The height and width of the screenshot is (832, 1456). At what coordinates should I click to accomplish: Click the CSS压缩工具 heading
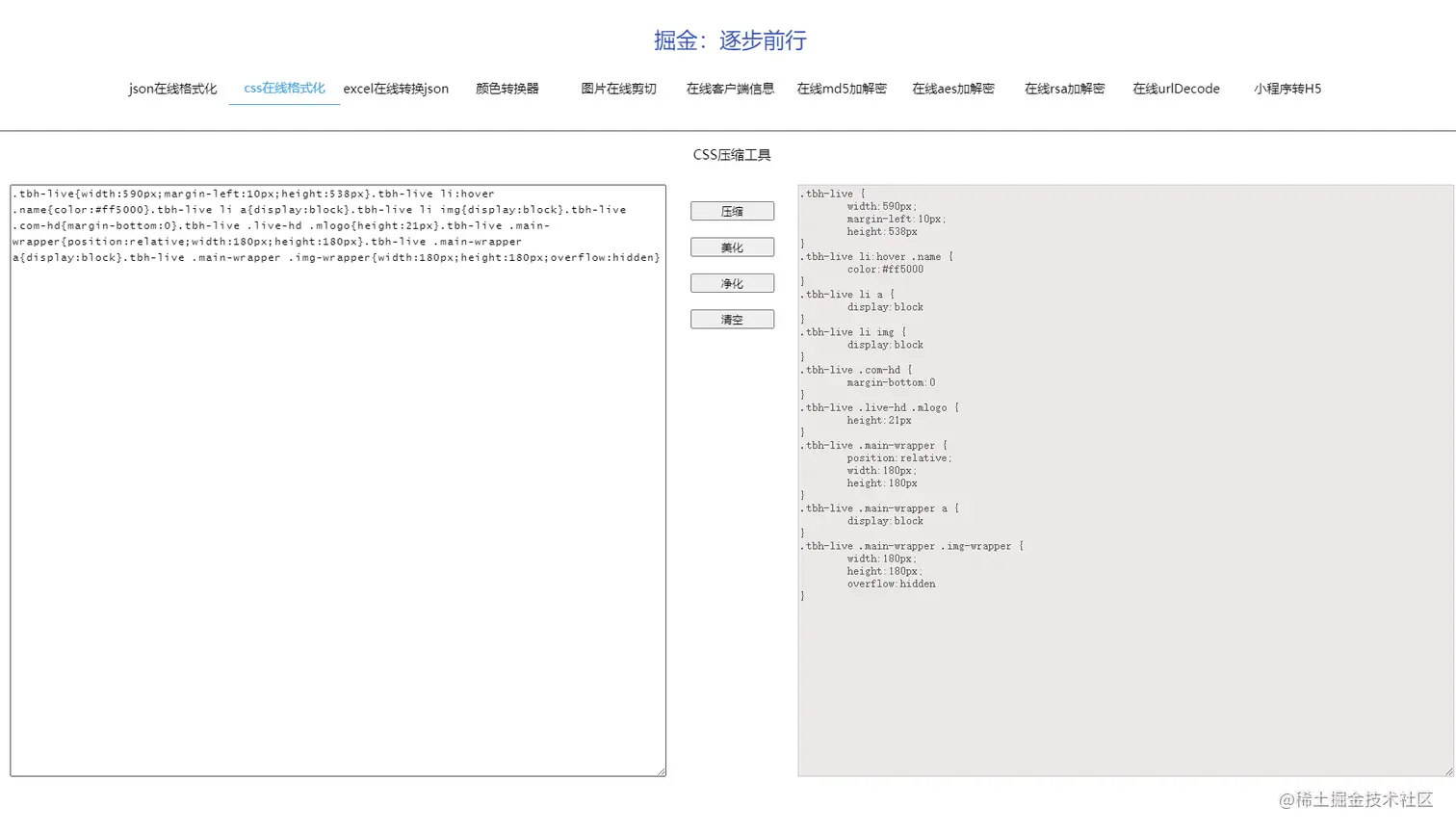coord(732,155)
